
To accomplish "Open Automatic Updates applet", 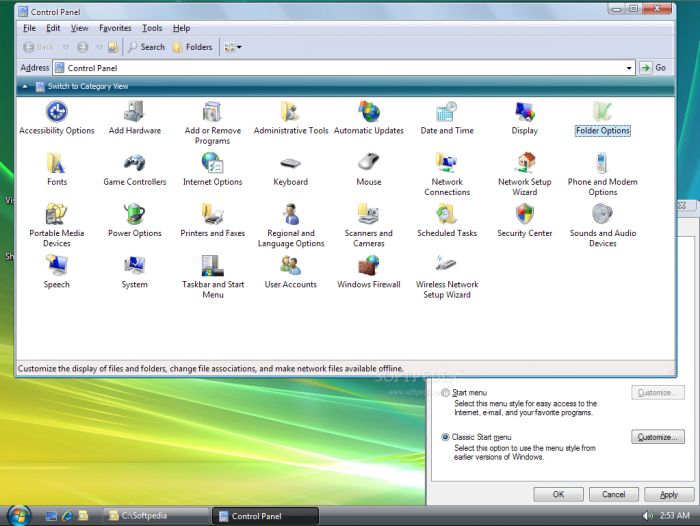I will 369,118.
